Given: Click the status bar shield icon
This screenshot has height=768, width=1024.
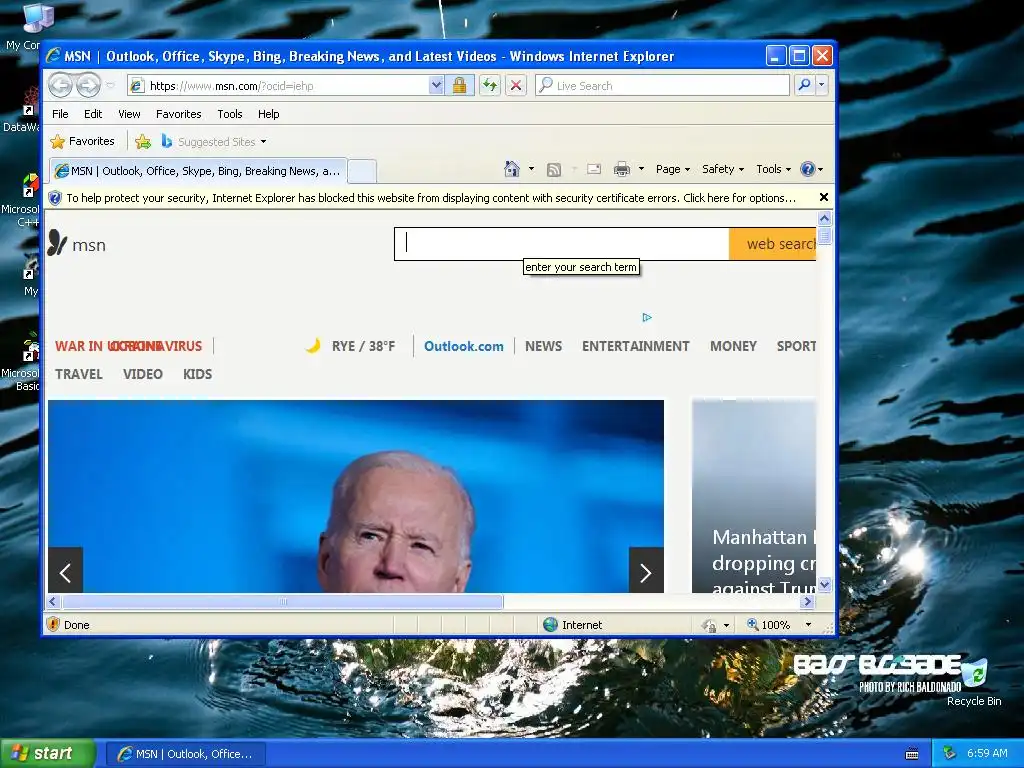Looking at the screenshot, I should pyautogui.click(x=54, y=624).
